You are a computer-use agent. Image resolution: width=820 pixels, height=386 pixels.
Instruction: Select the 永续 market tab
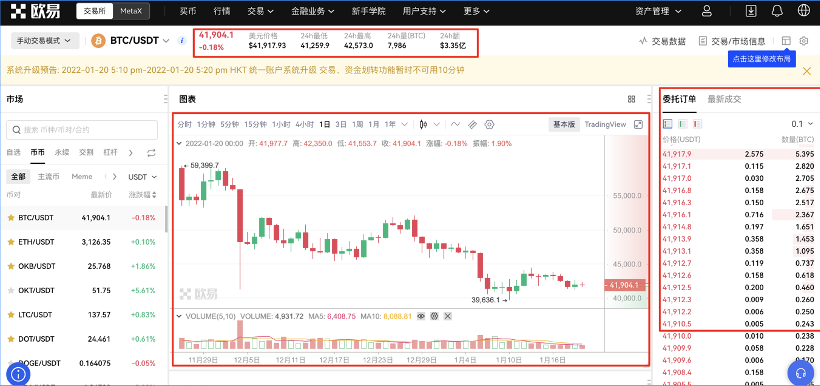[x=62, y=153]
